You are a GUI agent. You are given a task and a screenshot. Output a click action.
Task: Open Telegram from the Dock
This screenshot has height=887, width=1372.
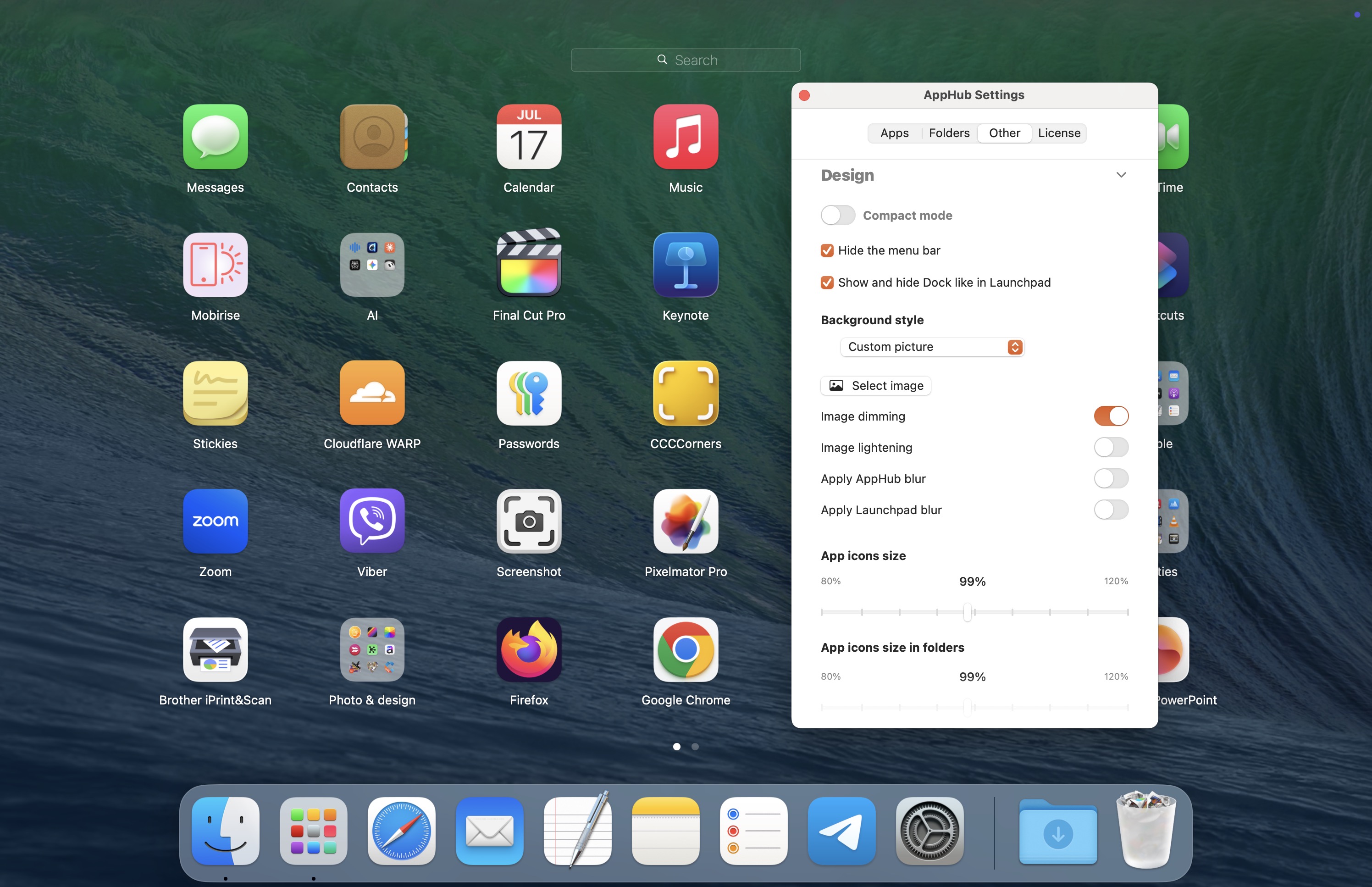[x=842, y=831]
